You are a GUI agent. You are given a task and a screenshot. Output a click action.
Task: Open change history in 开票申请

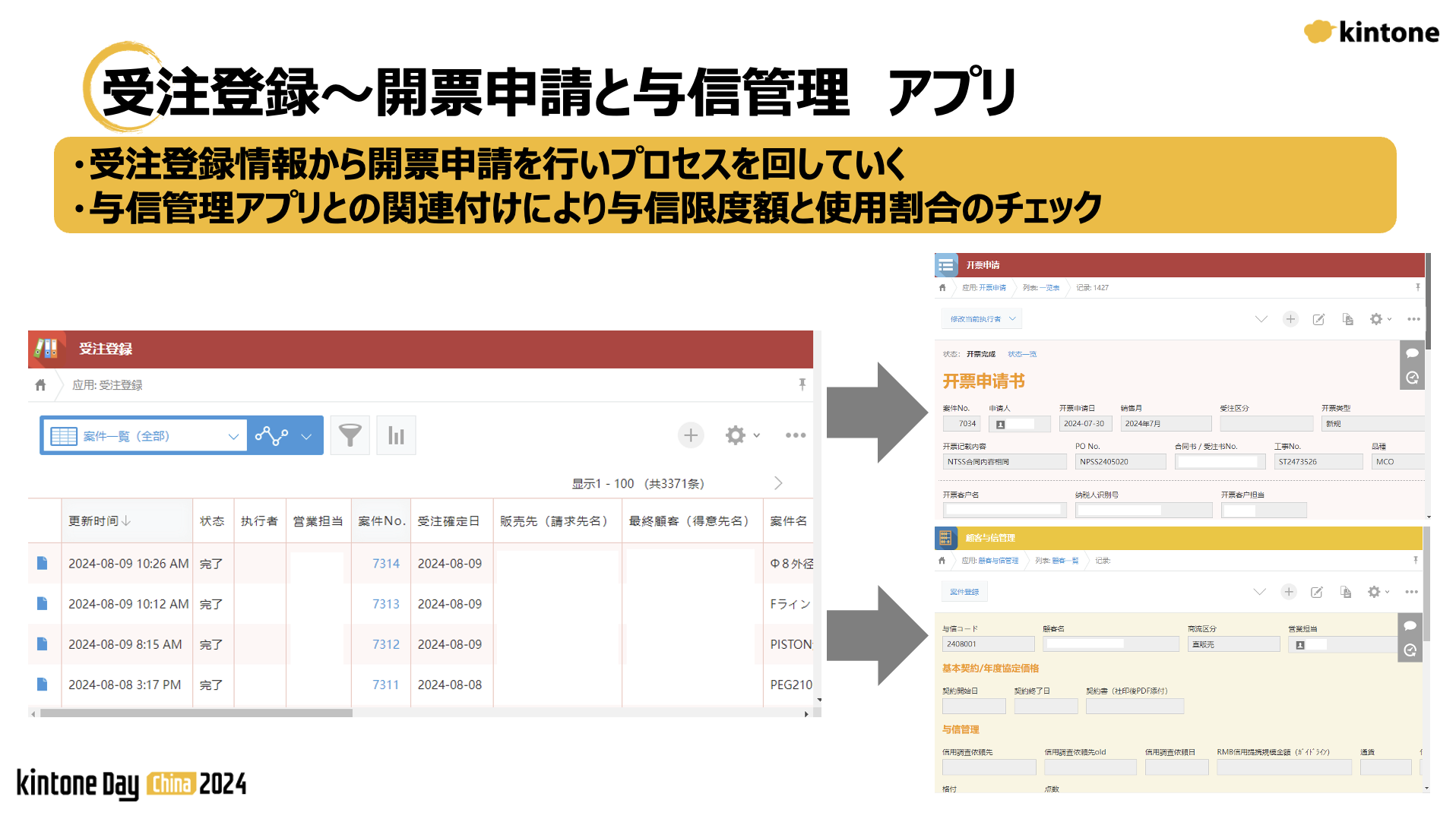[x=1412, y=378]
